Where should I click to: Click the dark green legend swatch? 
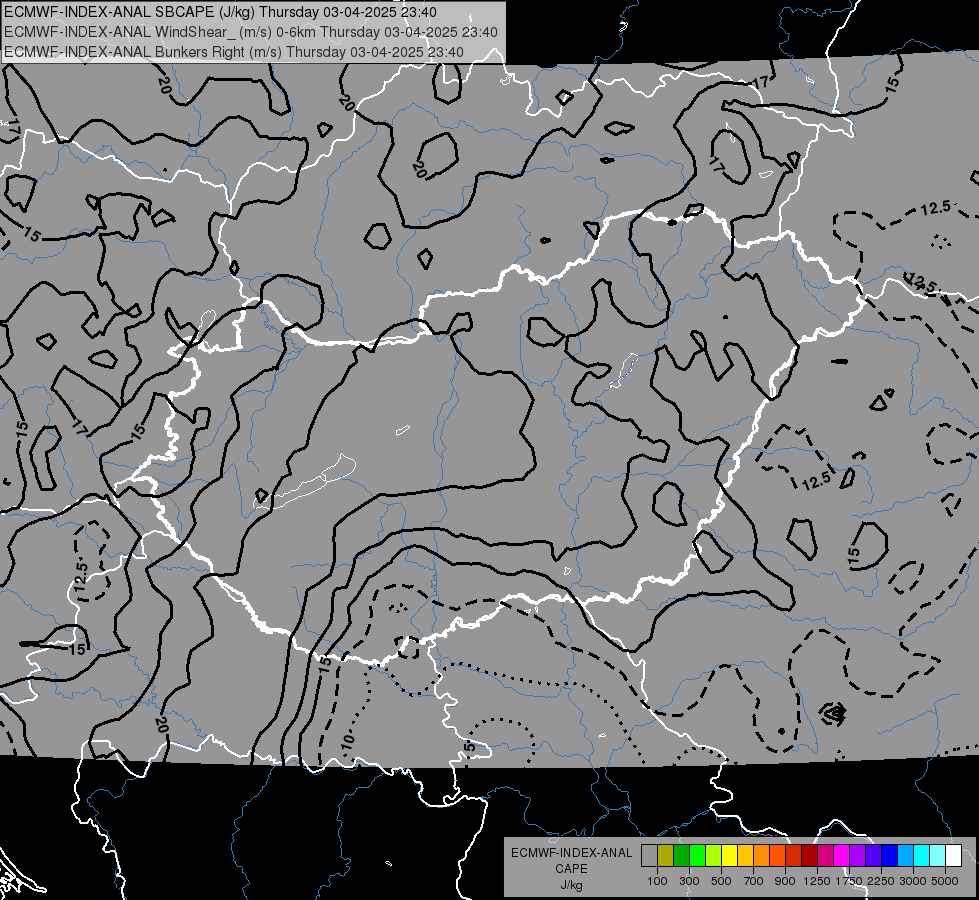681,856
